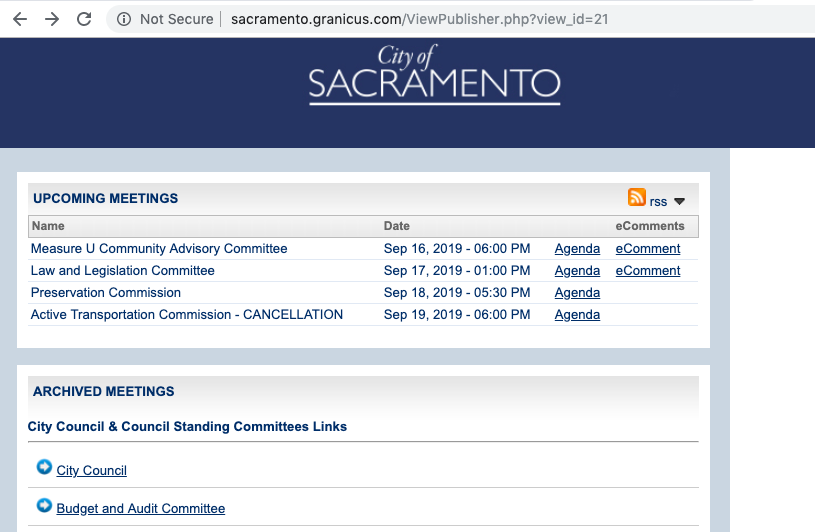815x532 pixels.
Task: Click the Name column header
Action: (48, 226)
